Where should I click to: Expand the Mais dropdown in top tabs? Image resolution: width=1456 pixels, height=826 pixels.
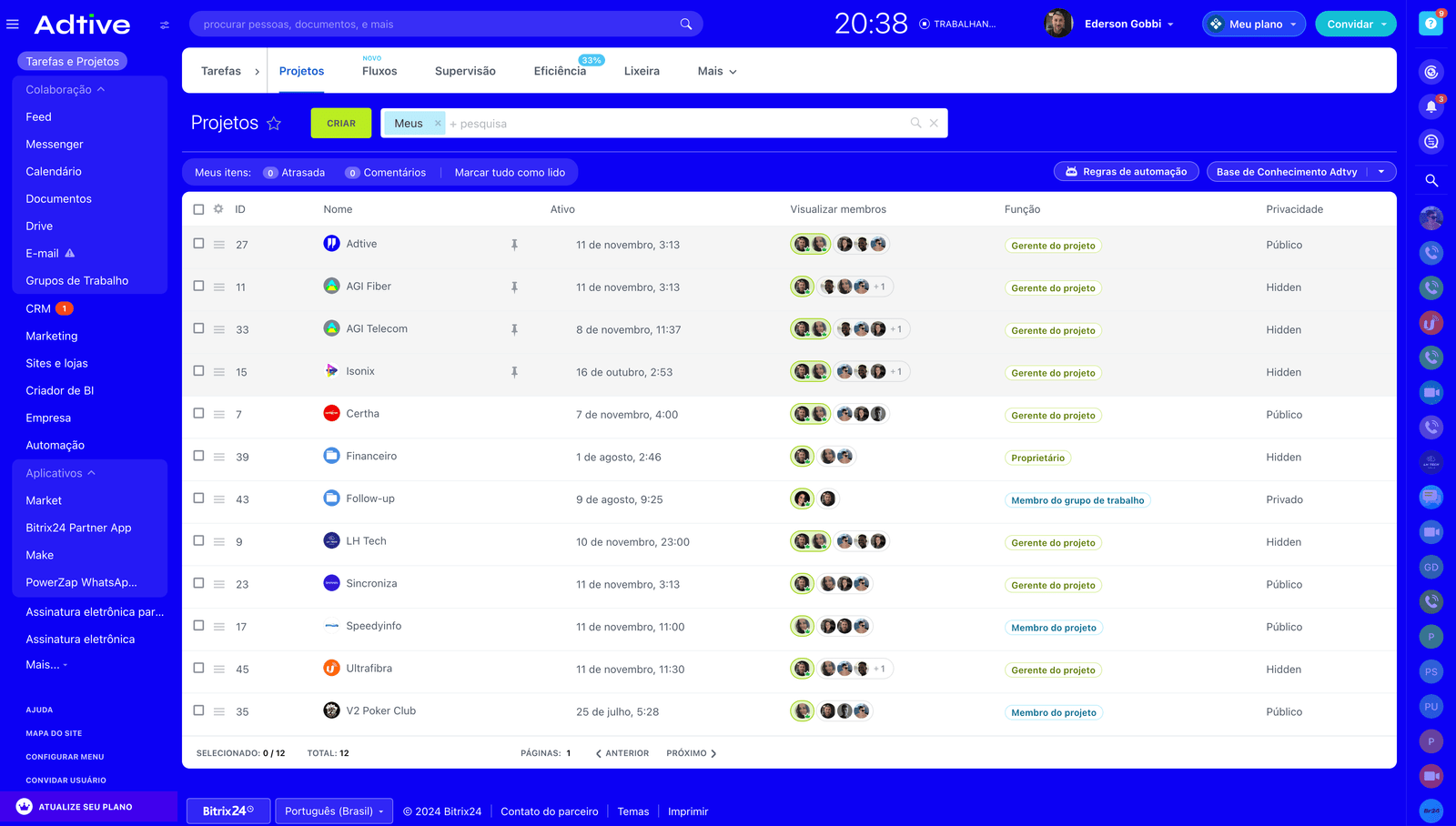click(716, 71)
